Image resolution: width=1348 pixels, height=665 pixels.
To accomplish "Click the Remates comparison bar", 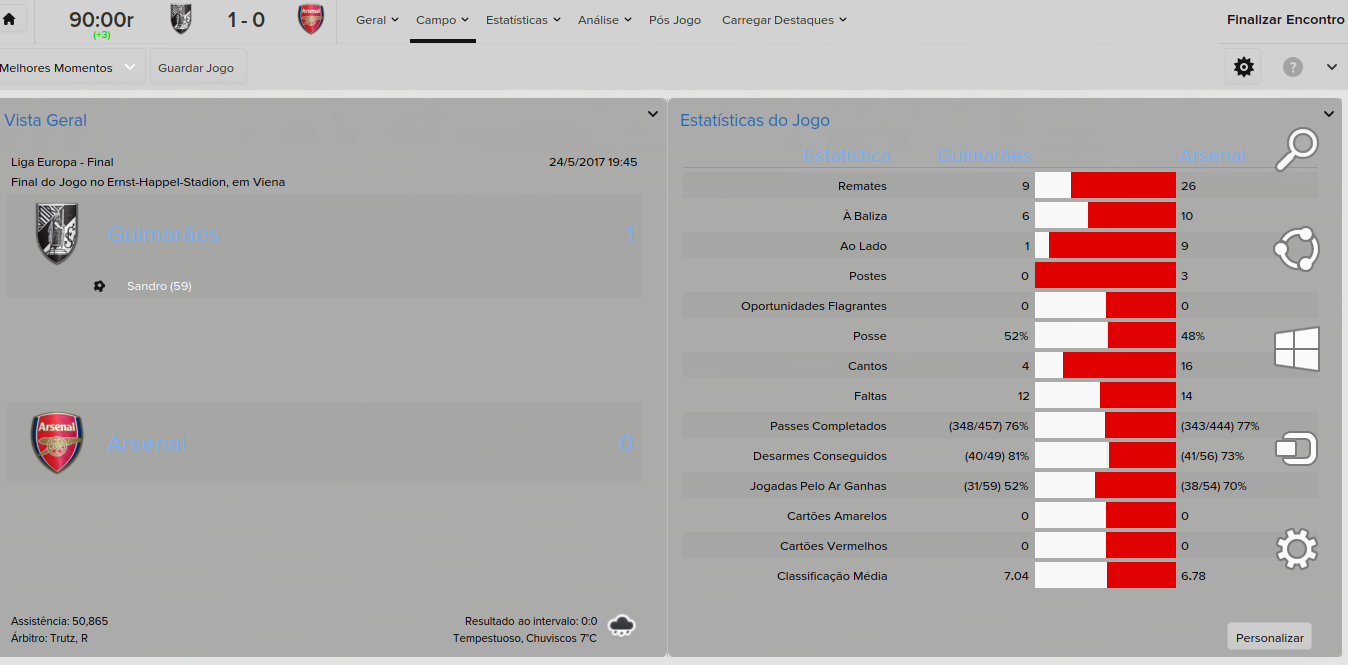I will (1105, 186).
